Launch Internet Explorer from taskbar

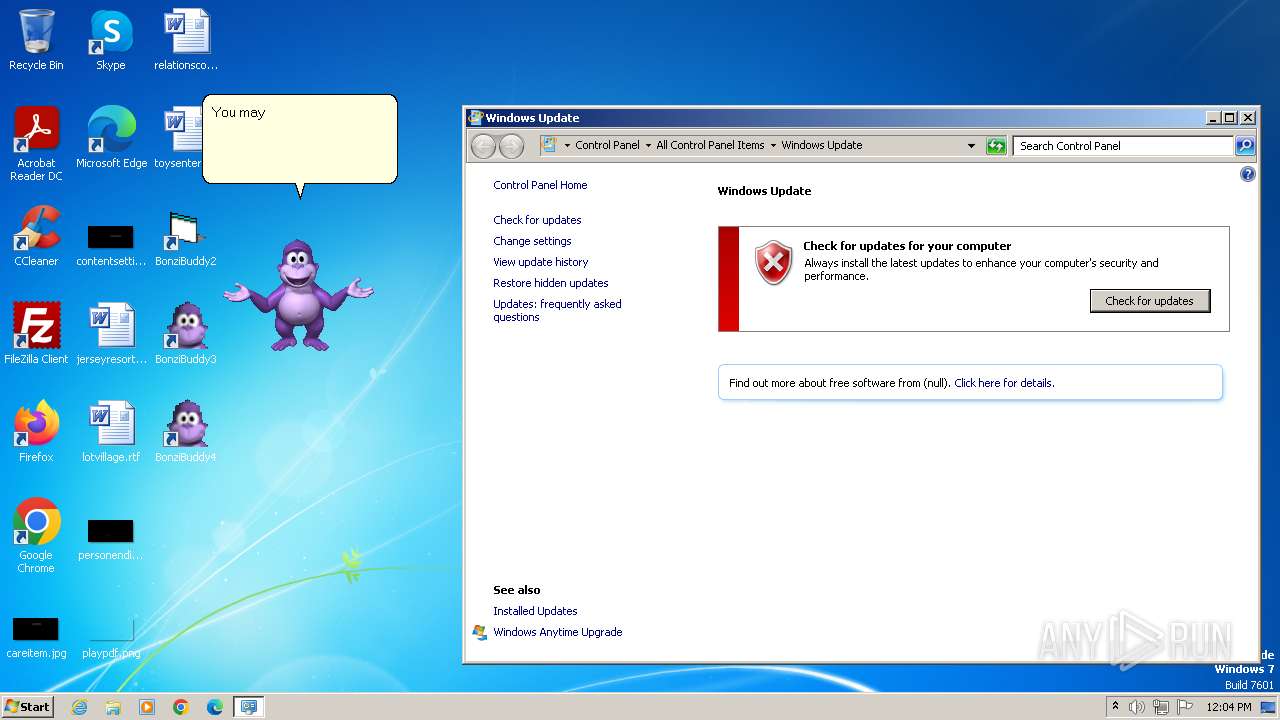[79, 707]
